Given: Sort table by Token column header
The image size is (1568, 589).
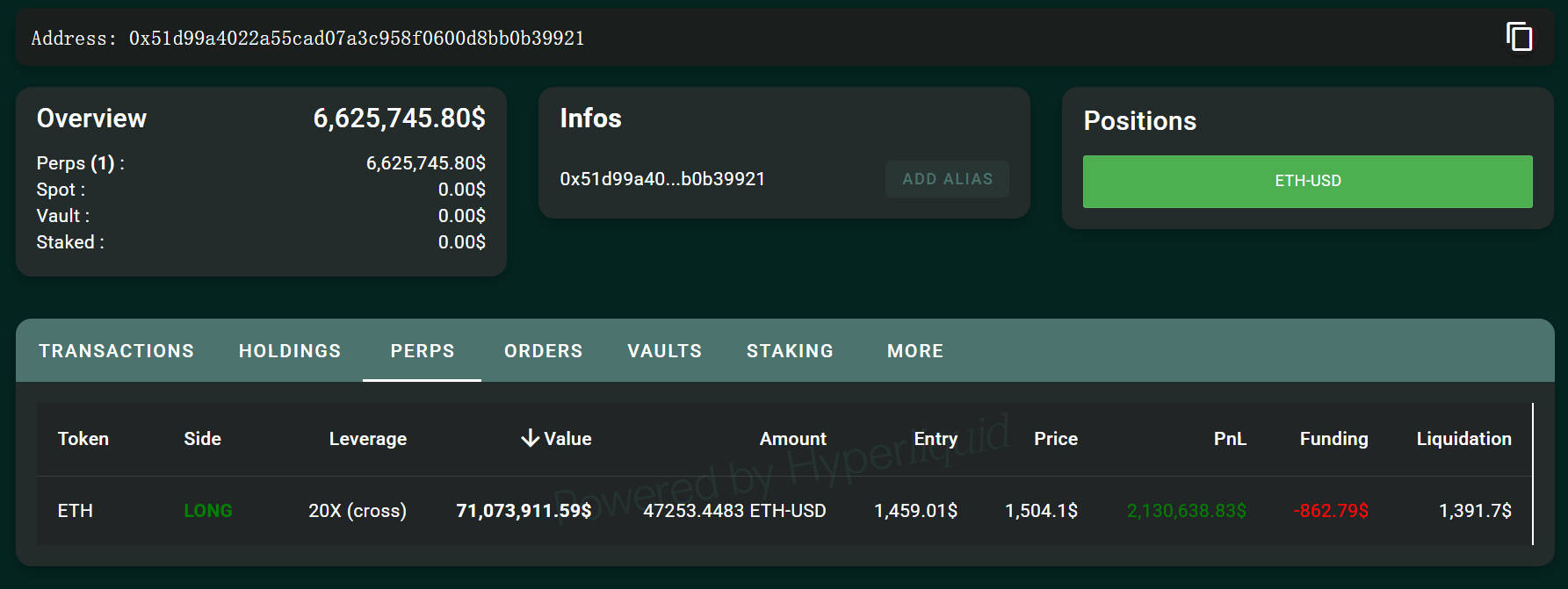Looking at the screenshot, I should click(83, 439).
